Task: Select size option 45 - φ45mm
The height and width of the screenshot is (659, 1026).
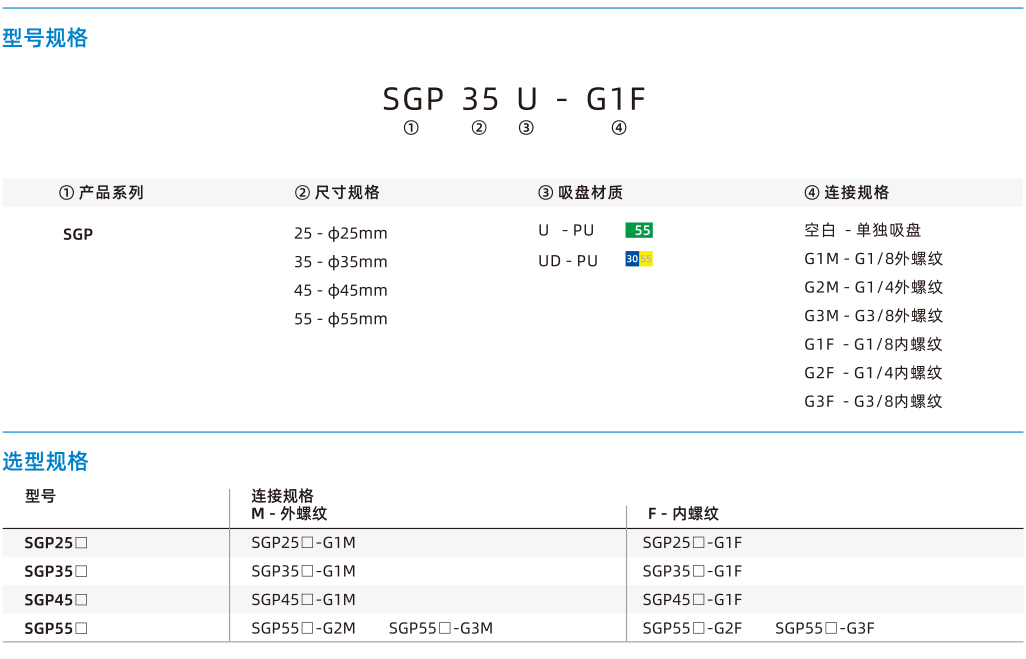Action: [341, 291]
